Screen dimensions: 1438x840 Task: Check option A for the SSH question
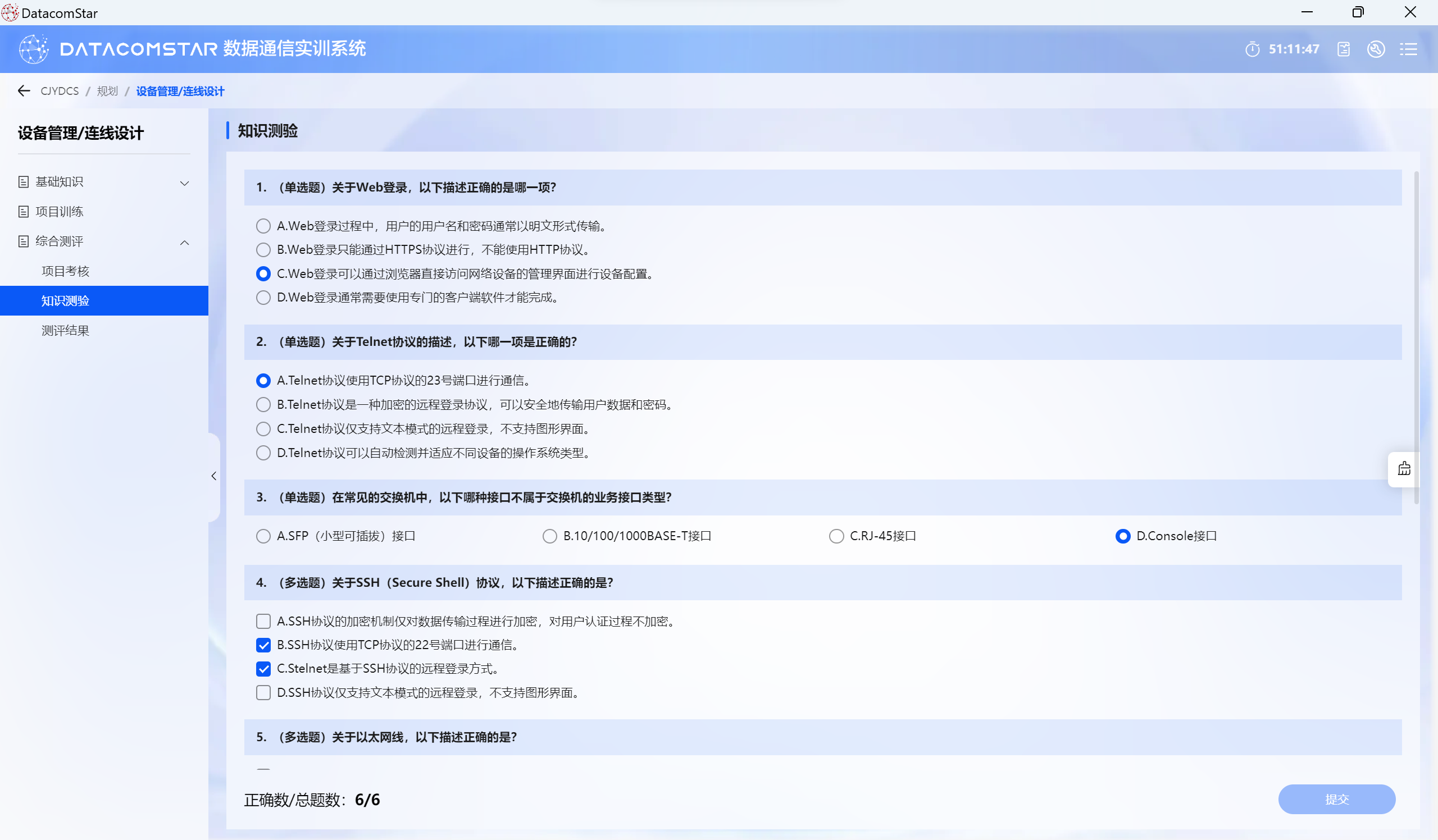click(x=263, y=621)
